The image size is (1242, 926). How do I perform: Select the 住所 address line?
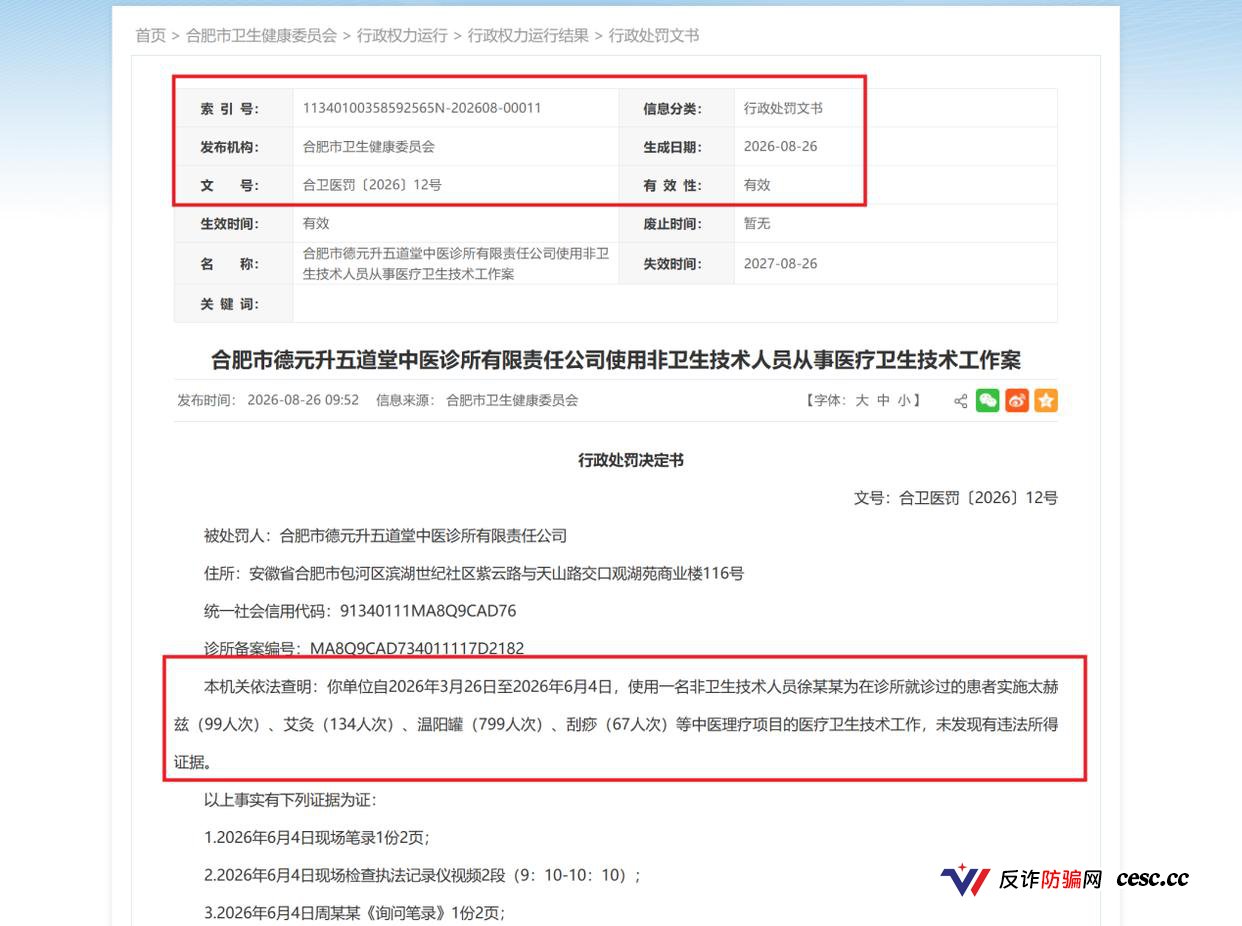(474, 573)
